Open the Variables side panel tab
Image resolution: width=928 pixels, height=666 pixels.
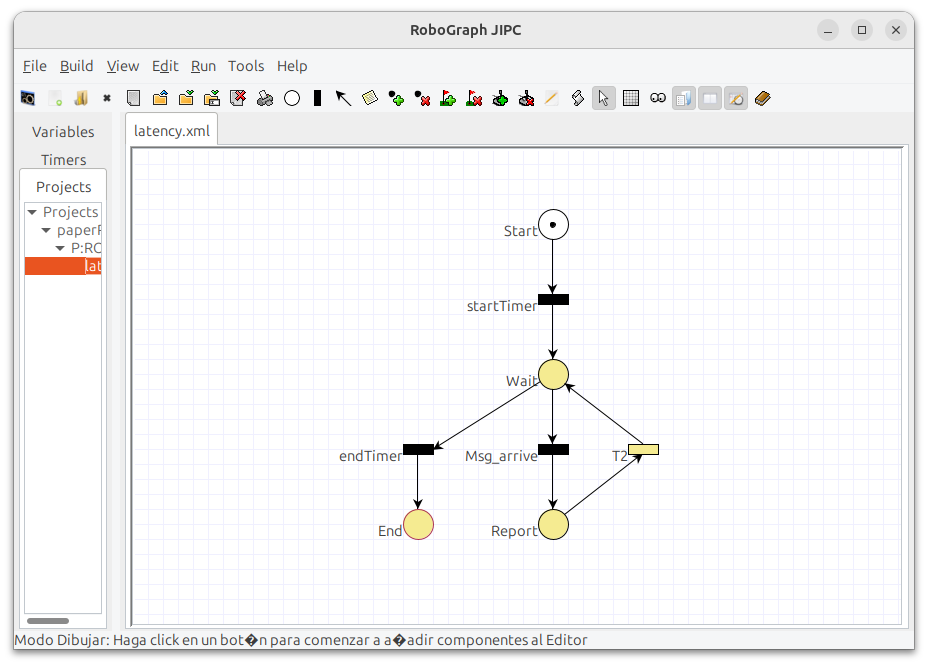[x=63, y=132]
